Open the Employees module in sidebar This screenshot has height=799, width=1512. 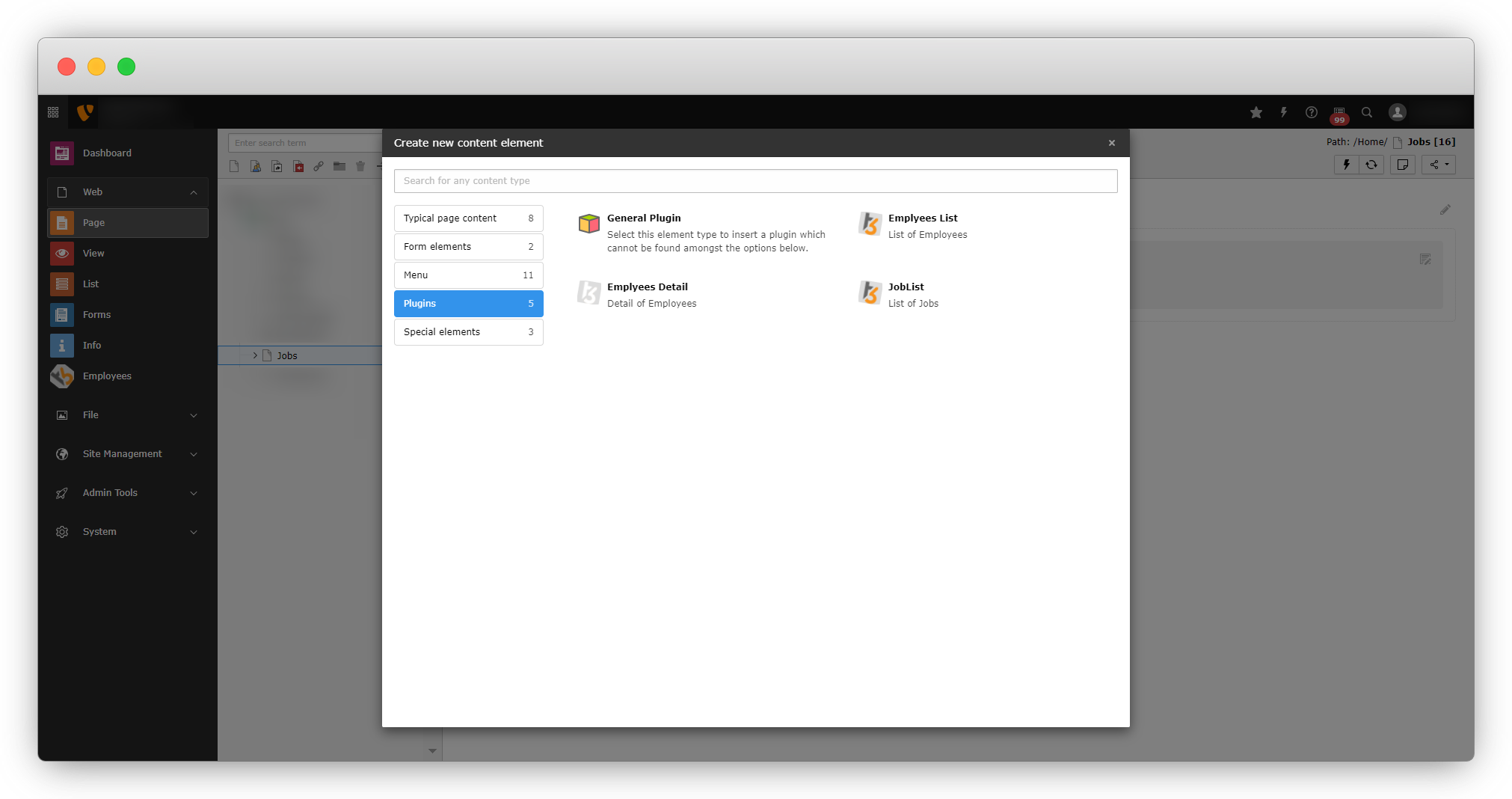(x=107, y=376)
